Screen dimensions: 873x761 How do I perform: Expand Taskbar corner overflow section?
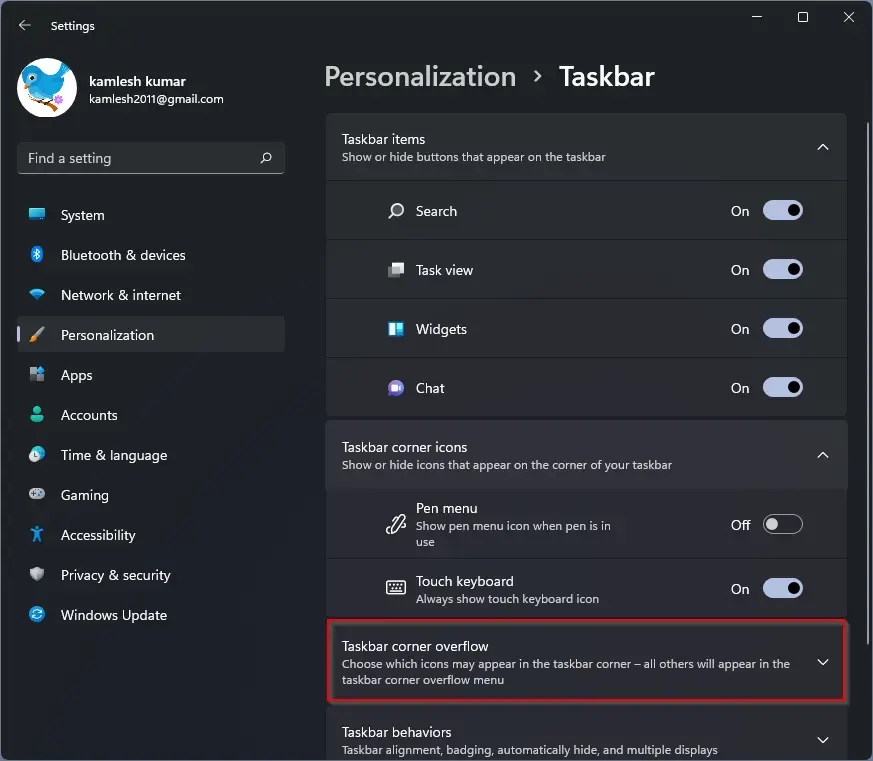822,662
